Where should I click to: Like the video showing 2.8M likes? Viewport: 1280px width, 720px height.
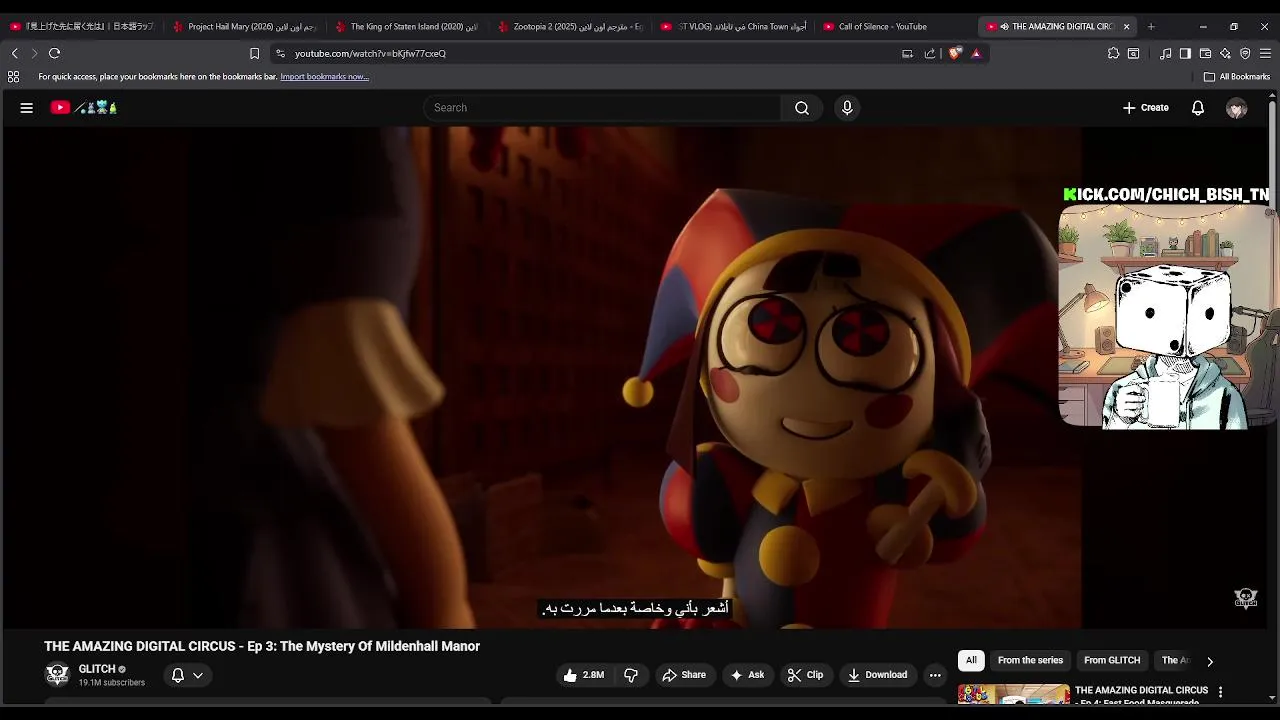[584, 675]
